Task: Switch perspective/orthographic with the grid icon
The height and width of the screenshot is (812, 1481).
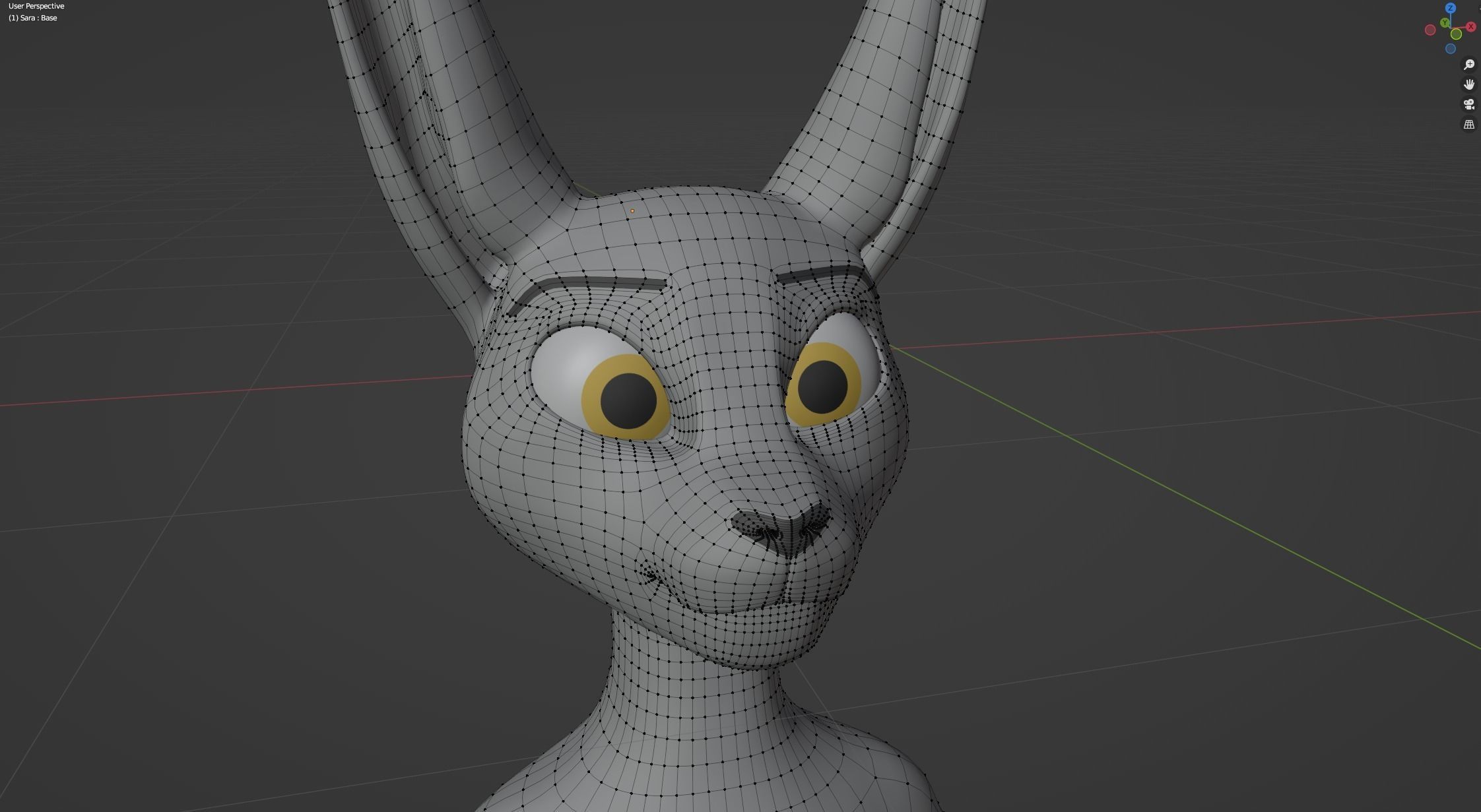Action: click(1469, 124)
